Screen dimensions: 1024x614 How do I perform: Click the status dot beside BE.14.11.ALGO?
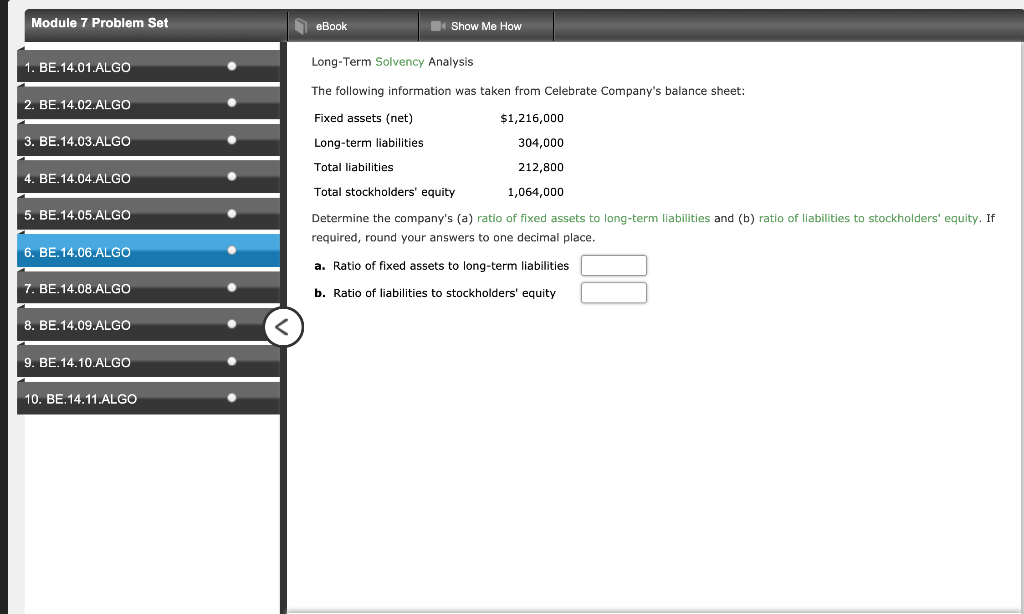(232, 398)
